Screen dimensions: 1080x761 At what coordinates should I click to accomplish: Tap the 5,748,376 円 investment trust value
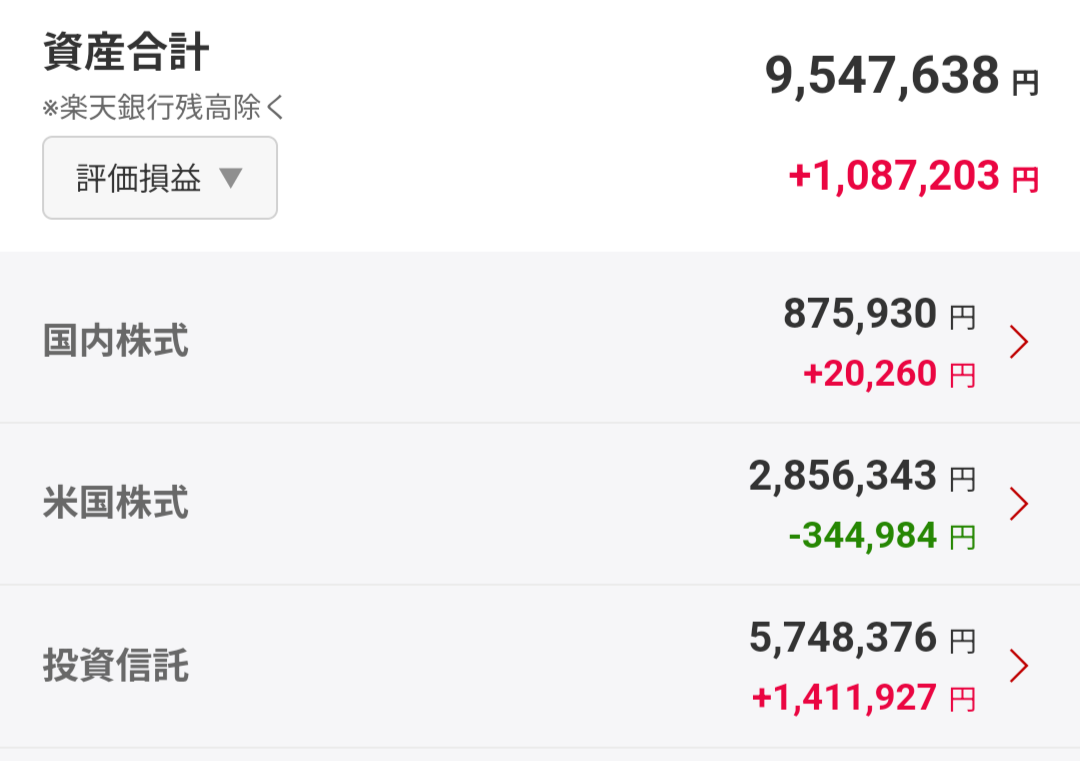point(862,638)
